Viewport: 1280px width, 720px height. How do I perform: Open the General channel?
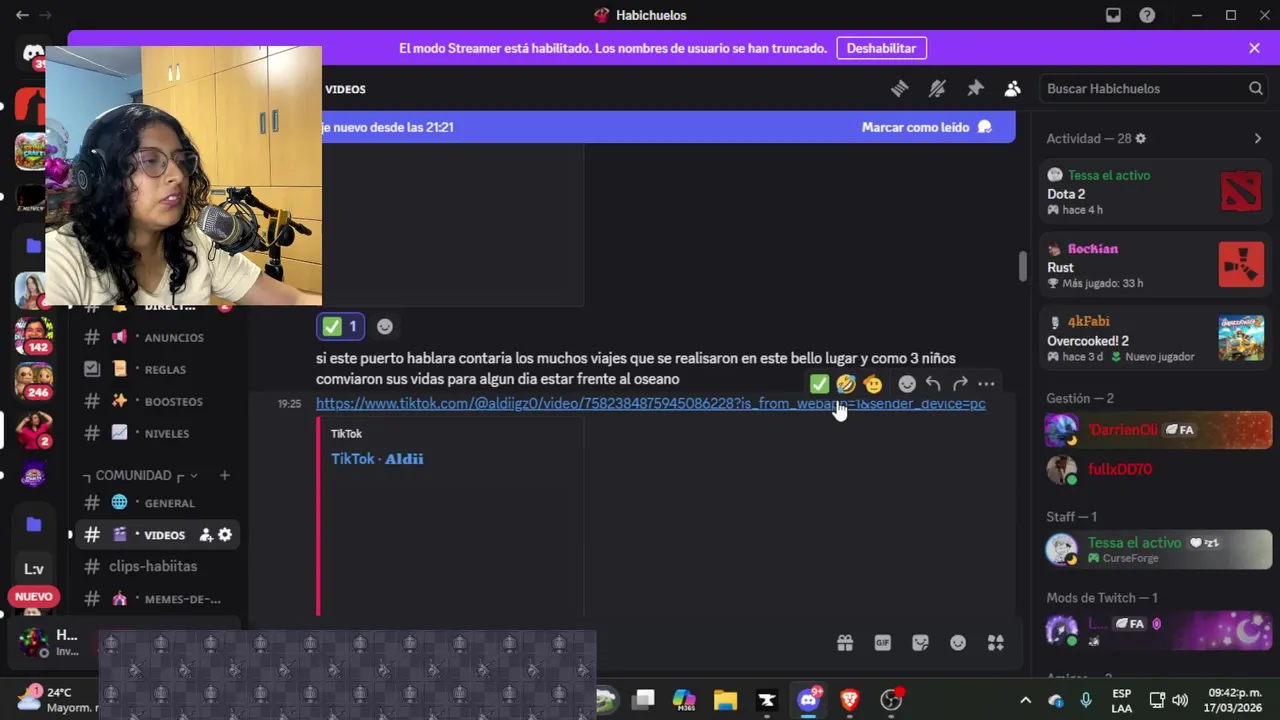tap(158, 503)
